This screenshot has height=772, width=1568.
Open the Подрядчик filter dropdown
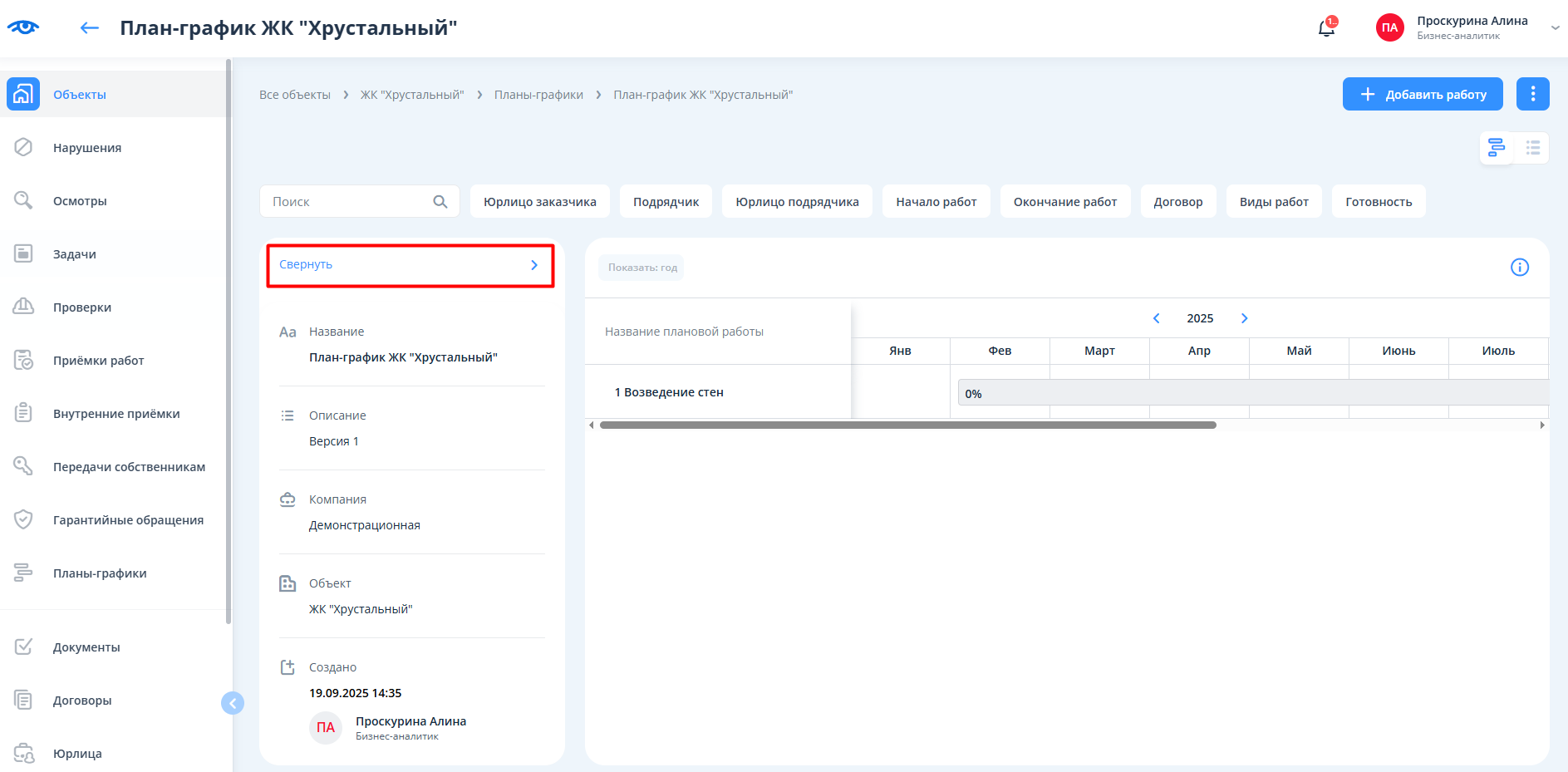(666, 202)
